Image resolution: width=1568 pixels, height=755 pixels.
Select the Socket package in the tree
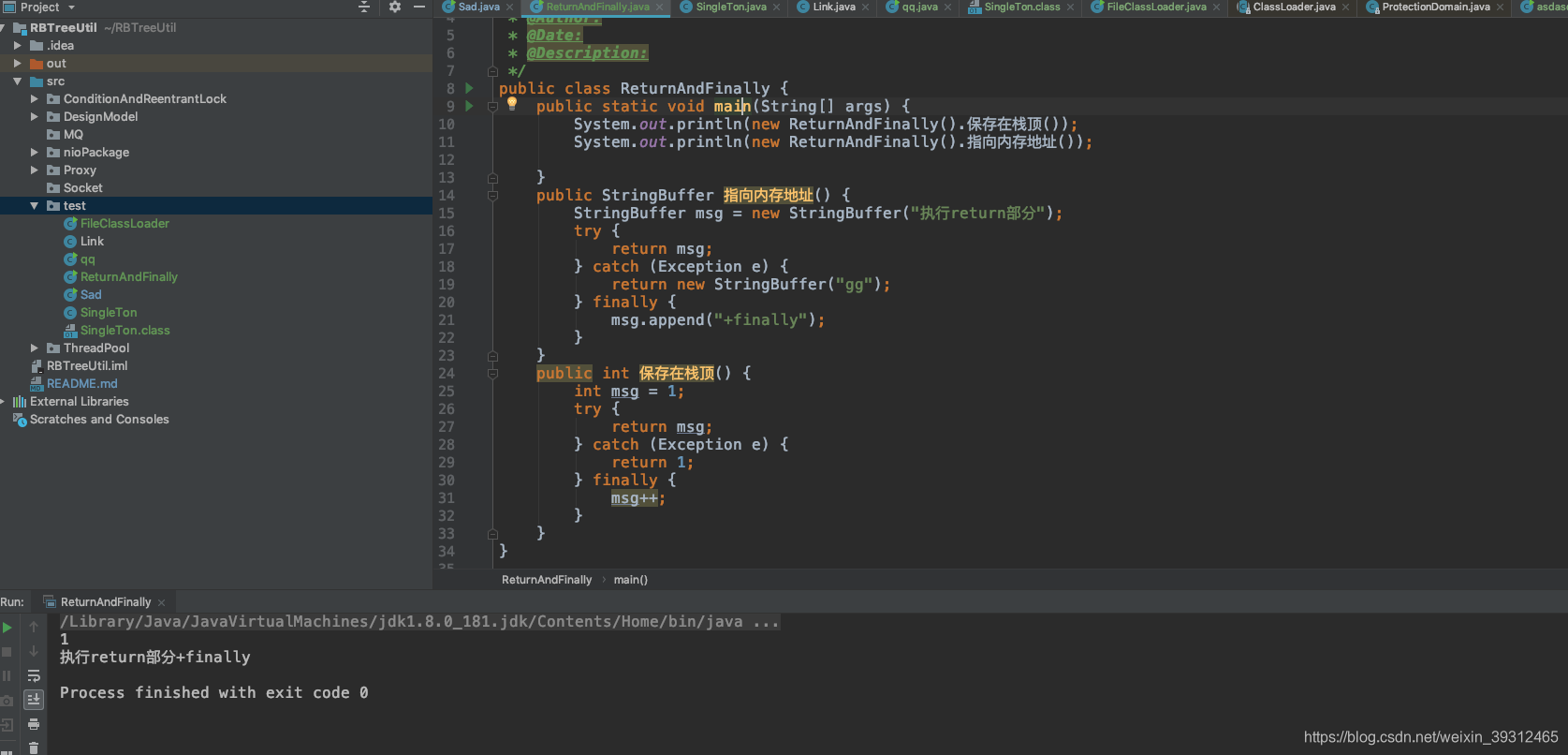click(82, 188)
